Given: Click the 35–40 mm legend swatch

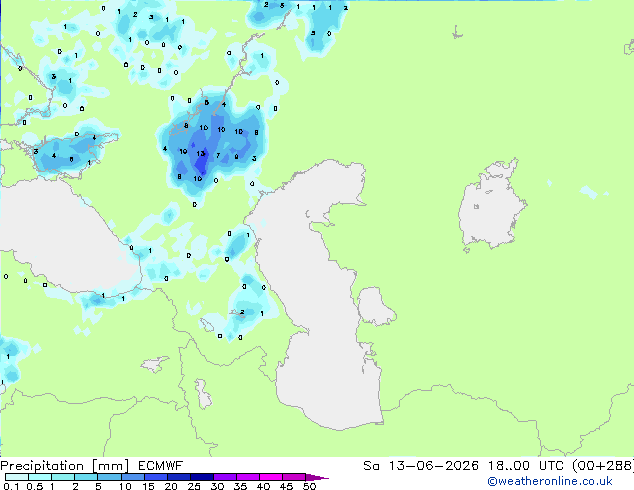Looking at the screenshot, I should [x=247, y=477].
